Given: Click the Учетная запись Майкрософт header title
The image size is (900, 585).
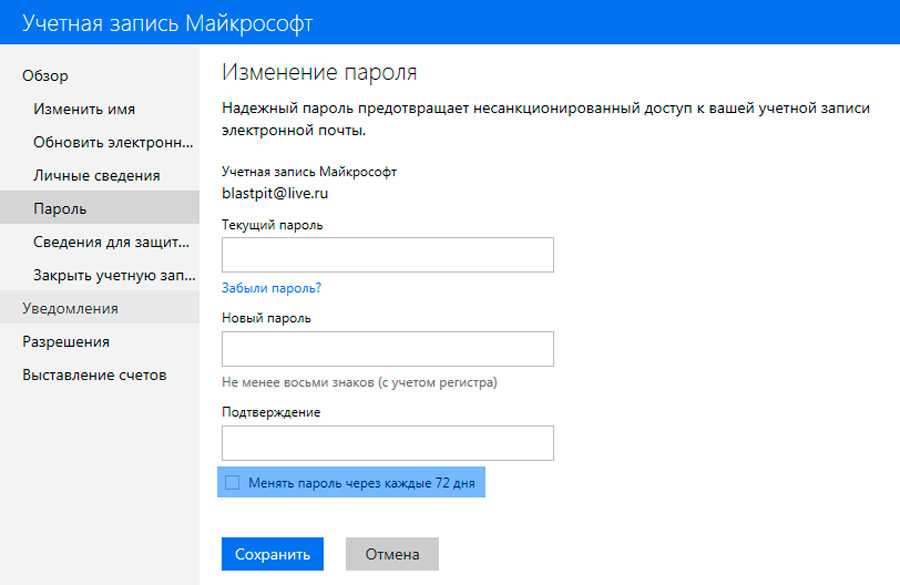Looking at the screenshot, I should (x=167, y=23).
